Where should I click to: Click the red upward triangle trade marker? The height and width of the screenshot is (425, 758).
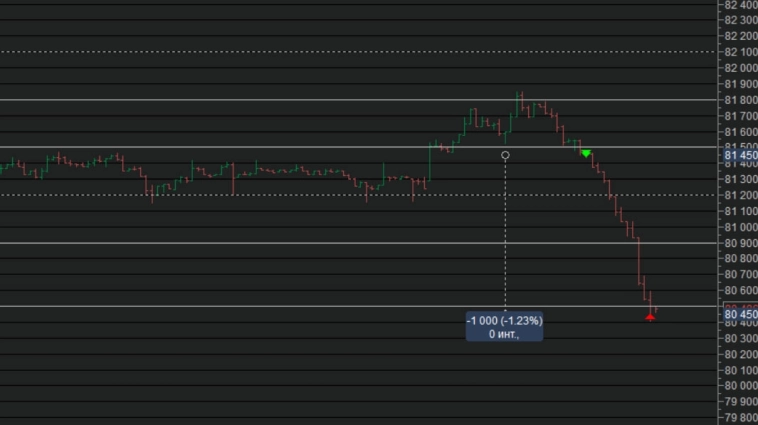click(x=650, y=317)
